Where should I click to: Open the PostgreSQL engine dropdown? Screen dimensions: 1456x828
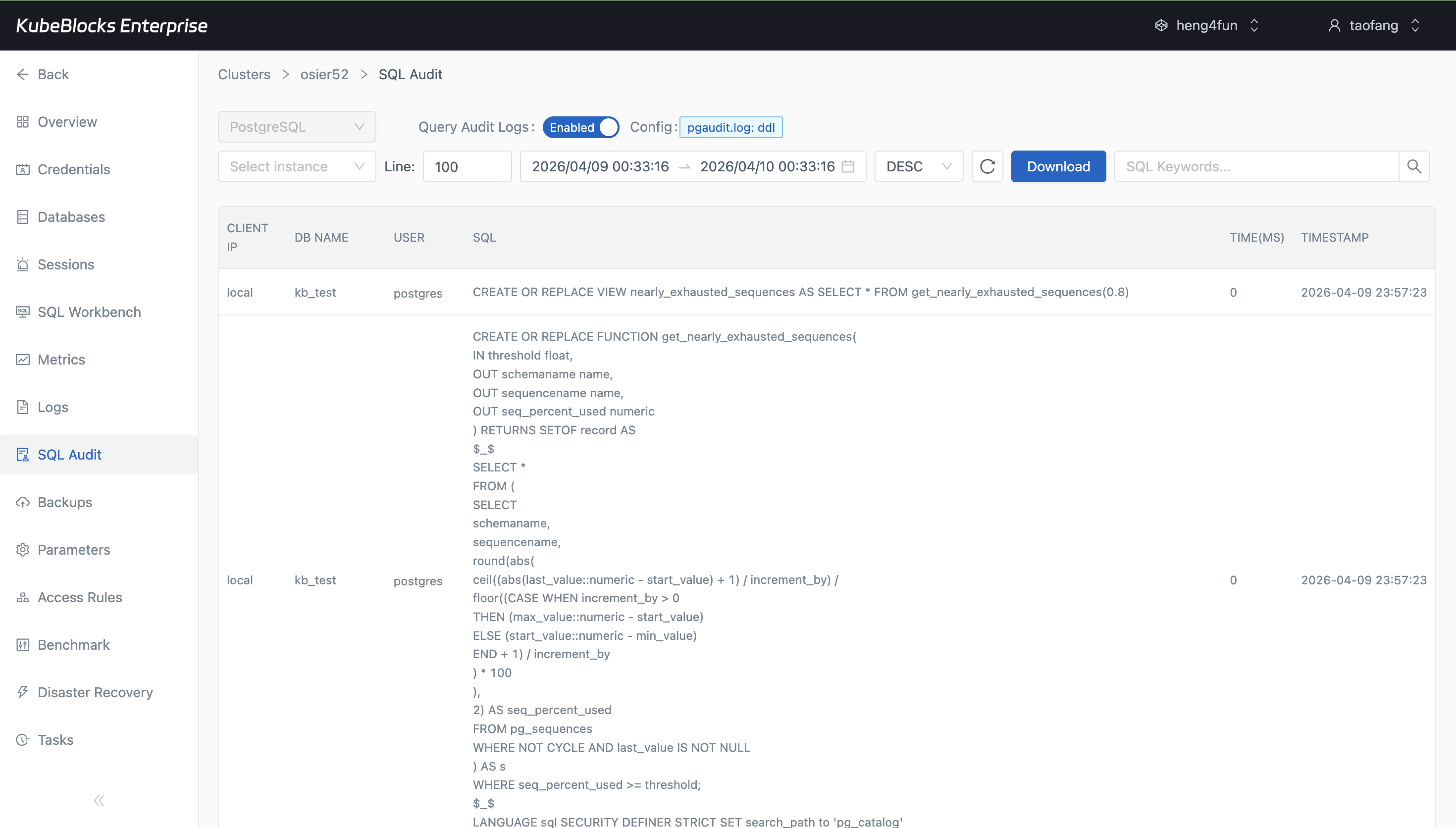pyautogui.click(x=296, y=126)
